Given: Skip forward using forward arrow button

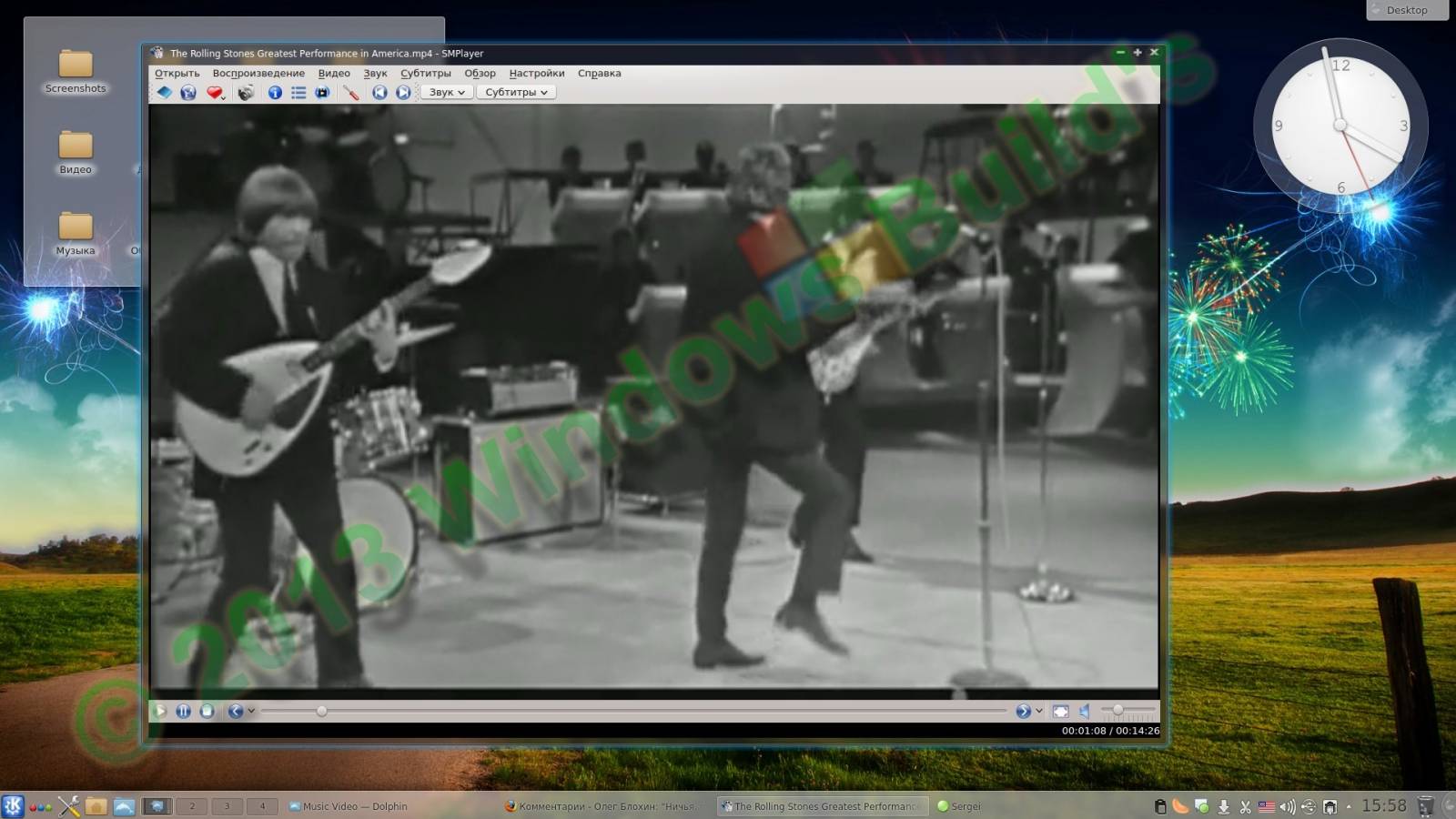Looking at the screenshot, I should [1023, 711].
